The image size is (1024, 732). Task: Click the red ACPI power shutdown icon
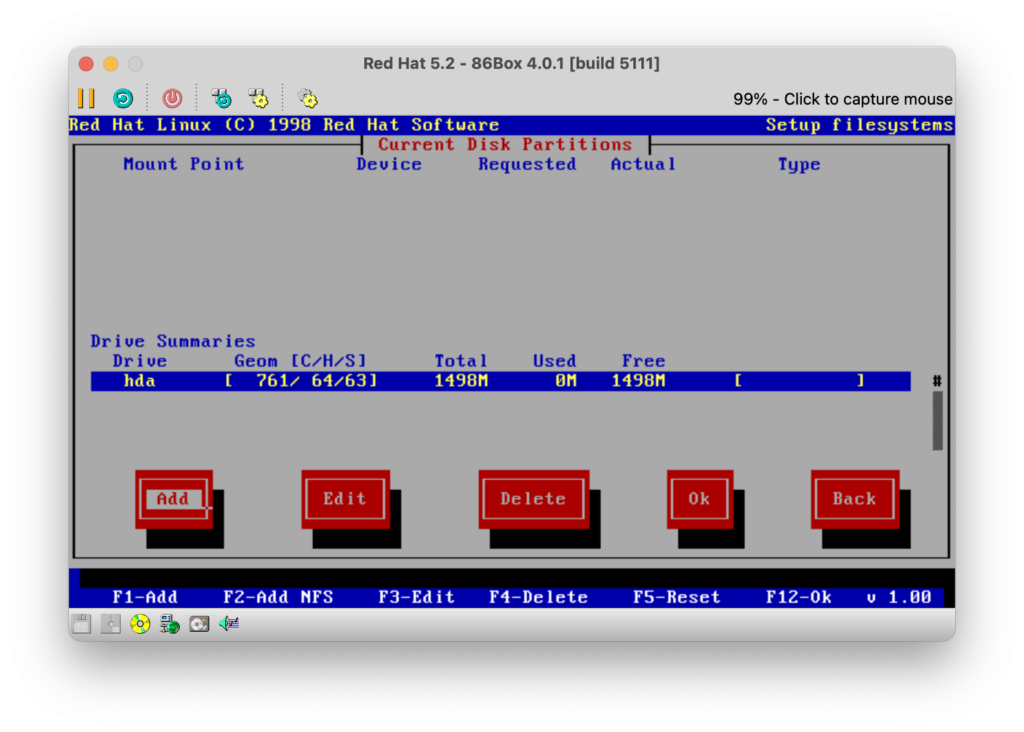(x=172, y=99)
